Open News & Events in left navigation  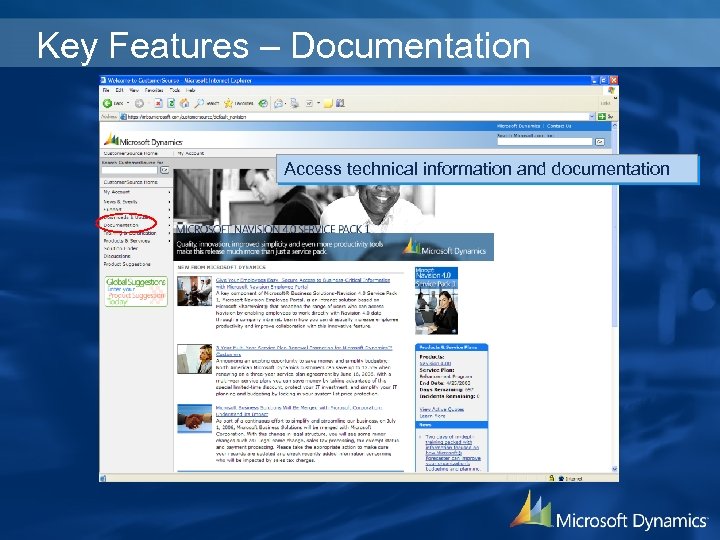pos(120,202)
